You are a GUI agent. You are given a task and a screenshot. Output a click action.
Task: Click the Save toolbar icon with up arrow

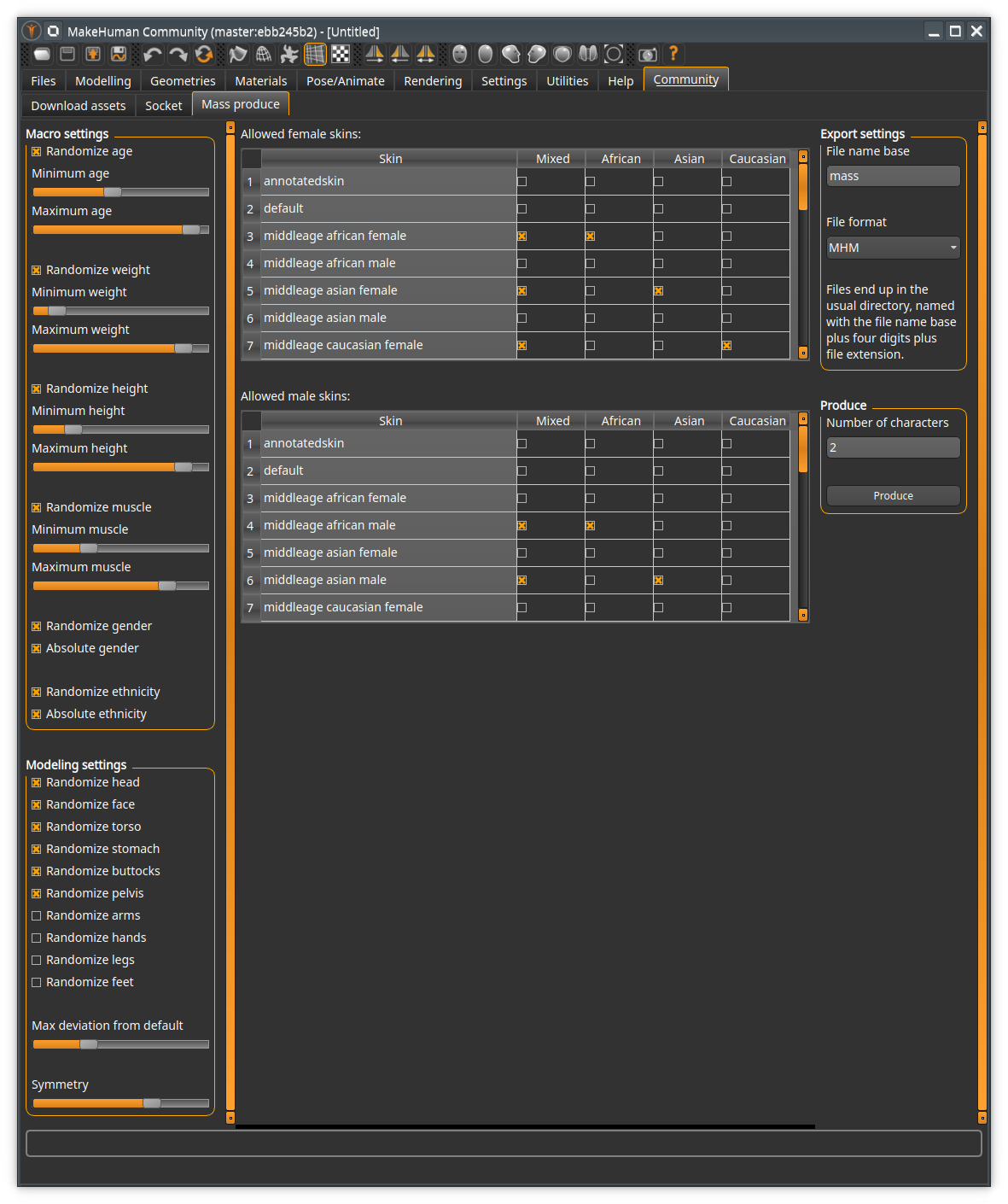pos(93,55)
